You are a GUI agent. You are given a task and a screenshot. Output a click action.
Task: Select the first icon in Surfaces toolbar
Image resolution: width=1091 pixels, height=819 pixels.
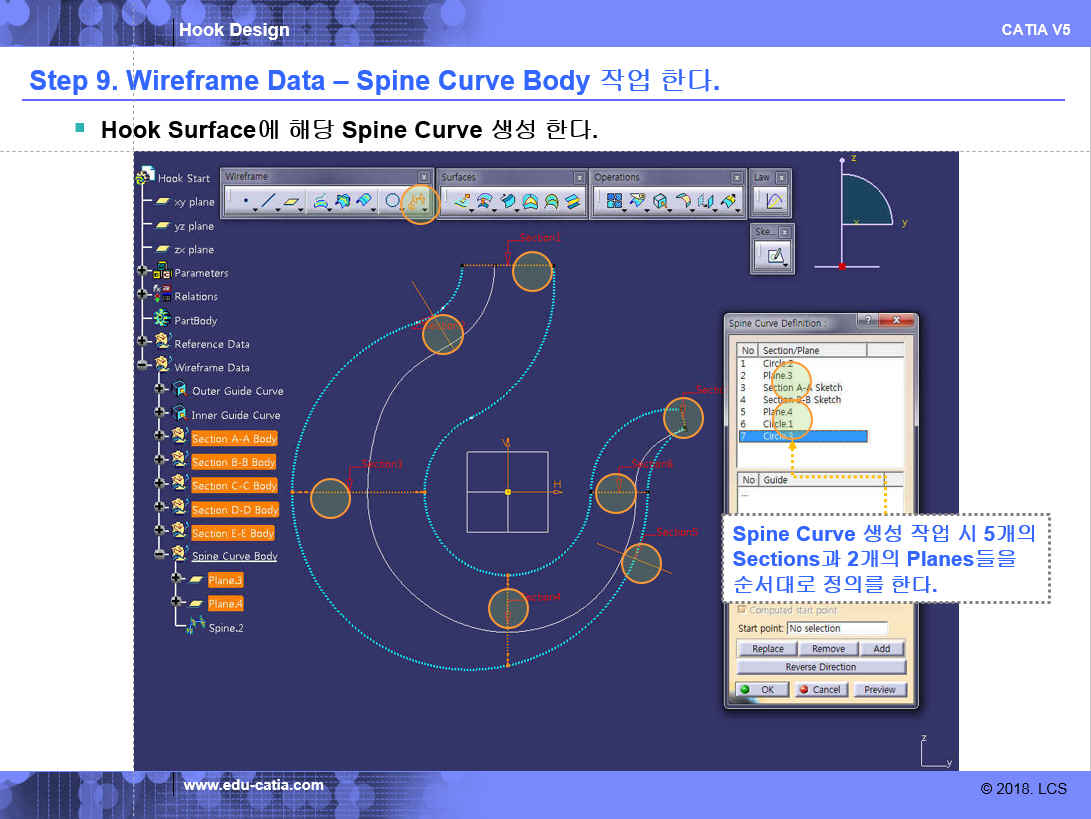[461, 202]
